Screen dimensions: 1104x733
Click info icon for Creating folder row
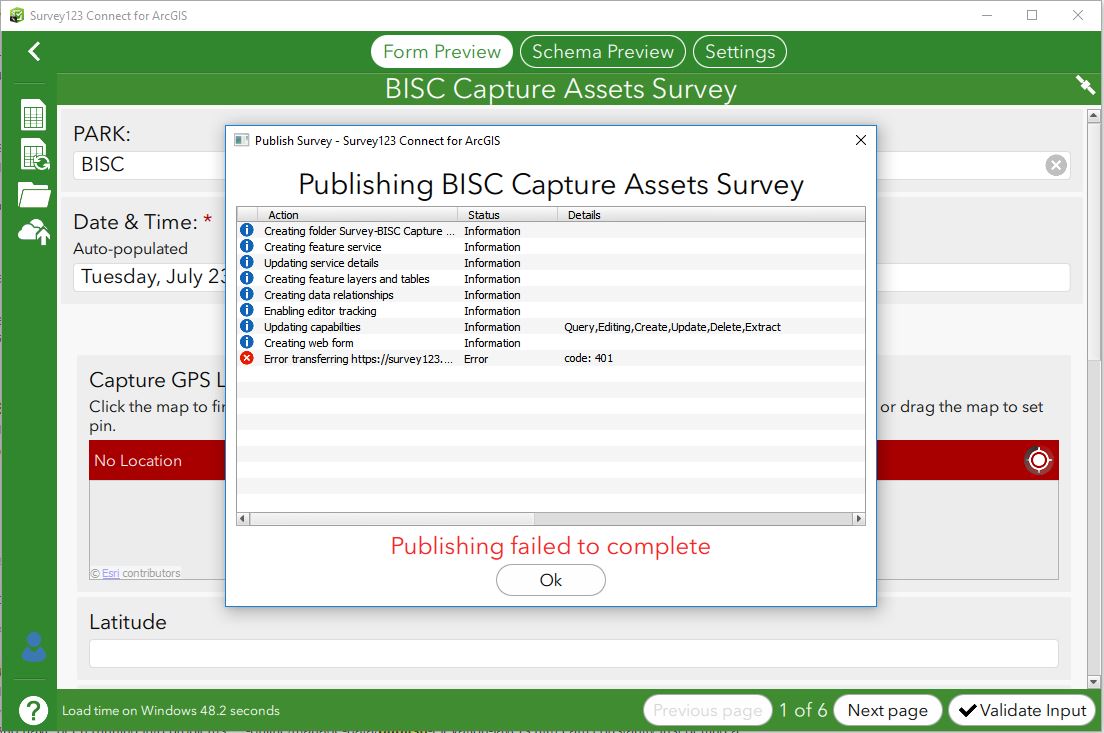246,230
